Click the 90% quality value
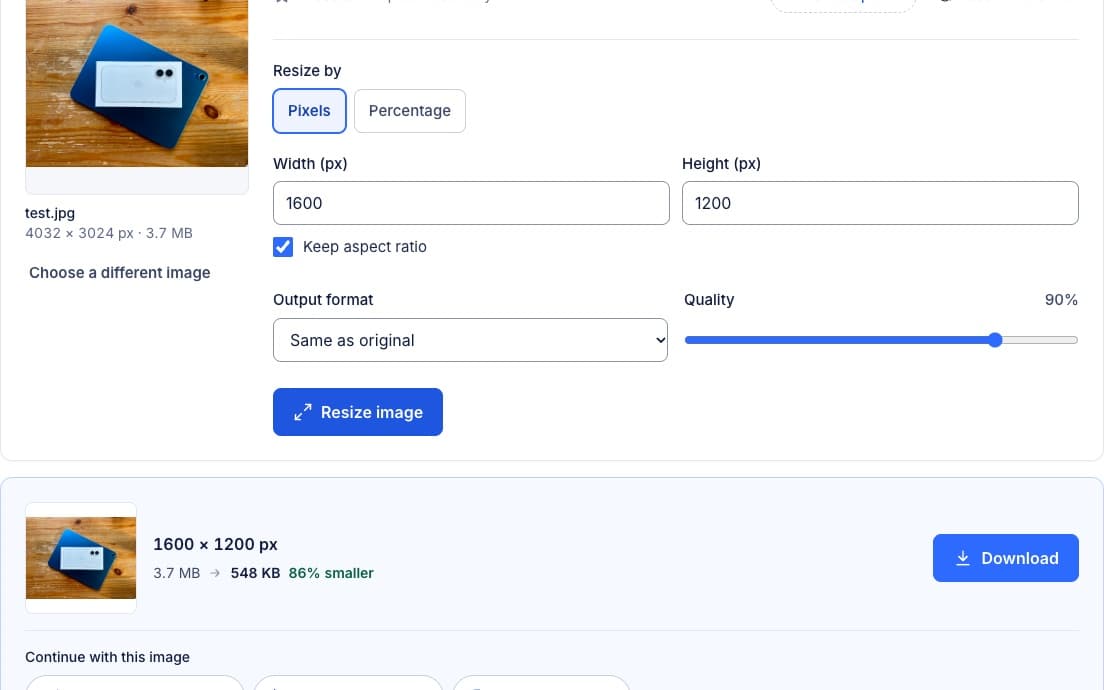 [1061, 300]
